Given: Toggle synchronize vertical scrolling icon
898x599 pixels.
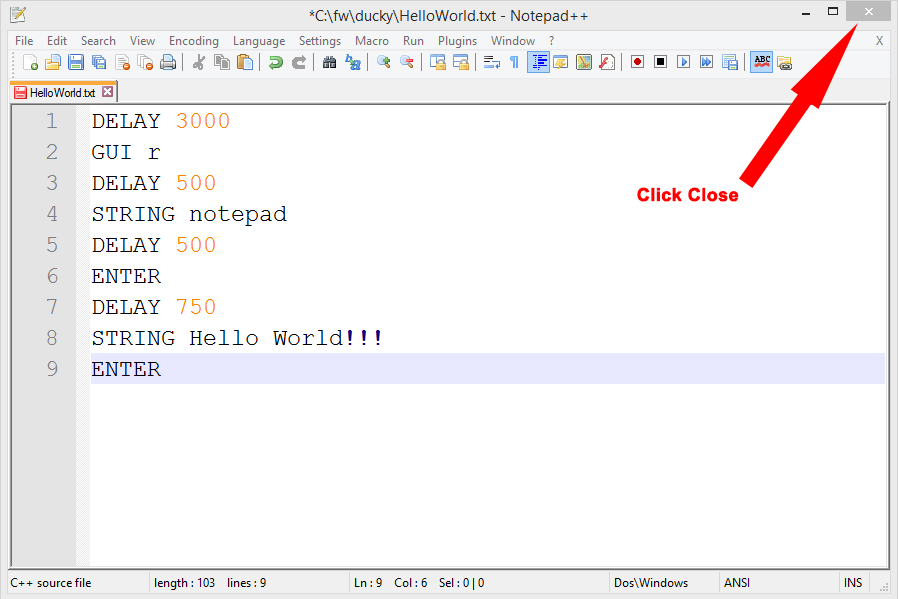Looking at the screenshot, I should click(438, 62).
